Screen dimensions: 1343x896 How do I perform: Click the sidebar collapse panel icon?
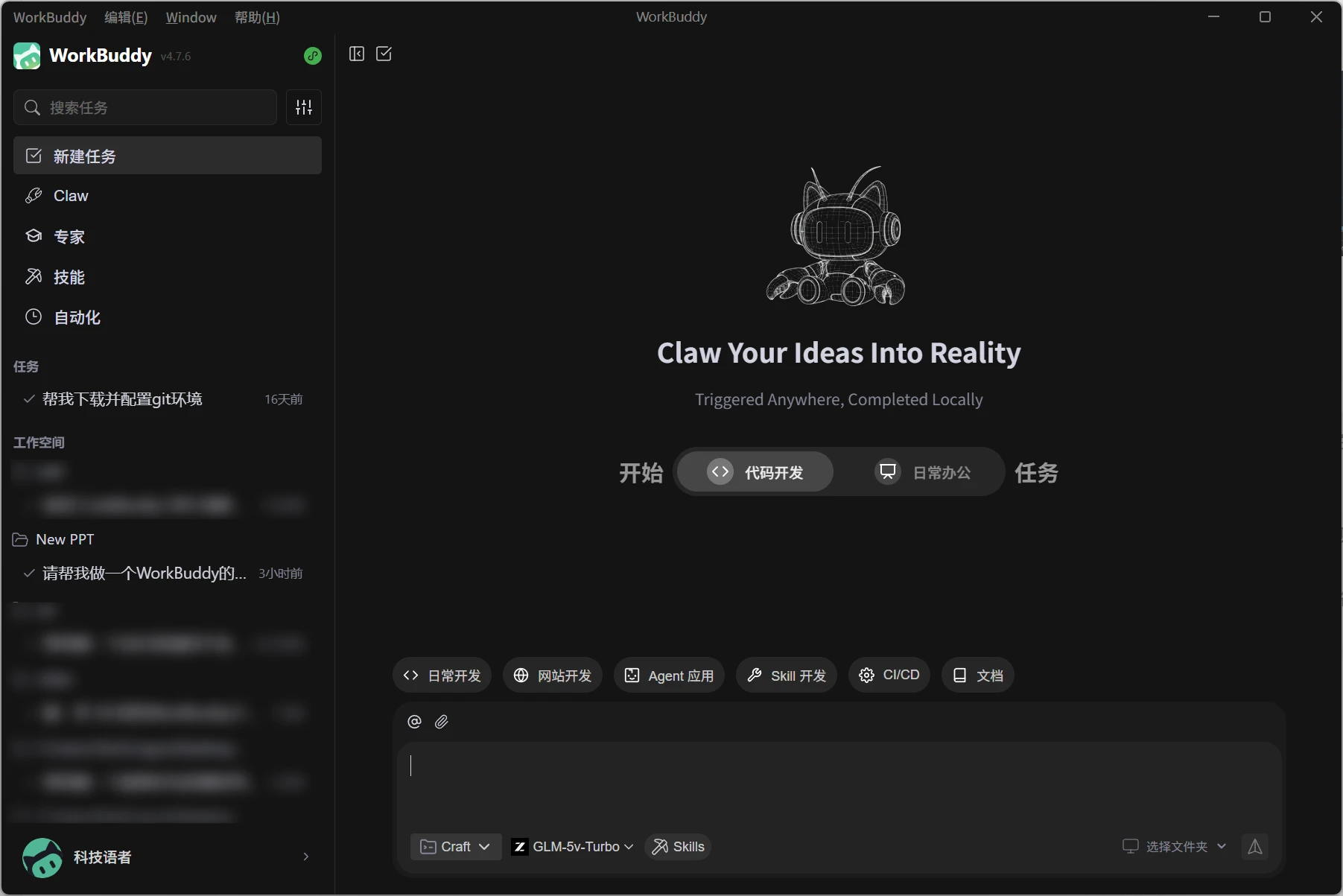pyautogui.click(x=357, y=54)
